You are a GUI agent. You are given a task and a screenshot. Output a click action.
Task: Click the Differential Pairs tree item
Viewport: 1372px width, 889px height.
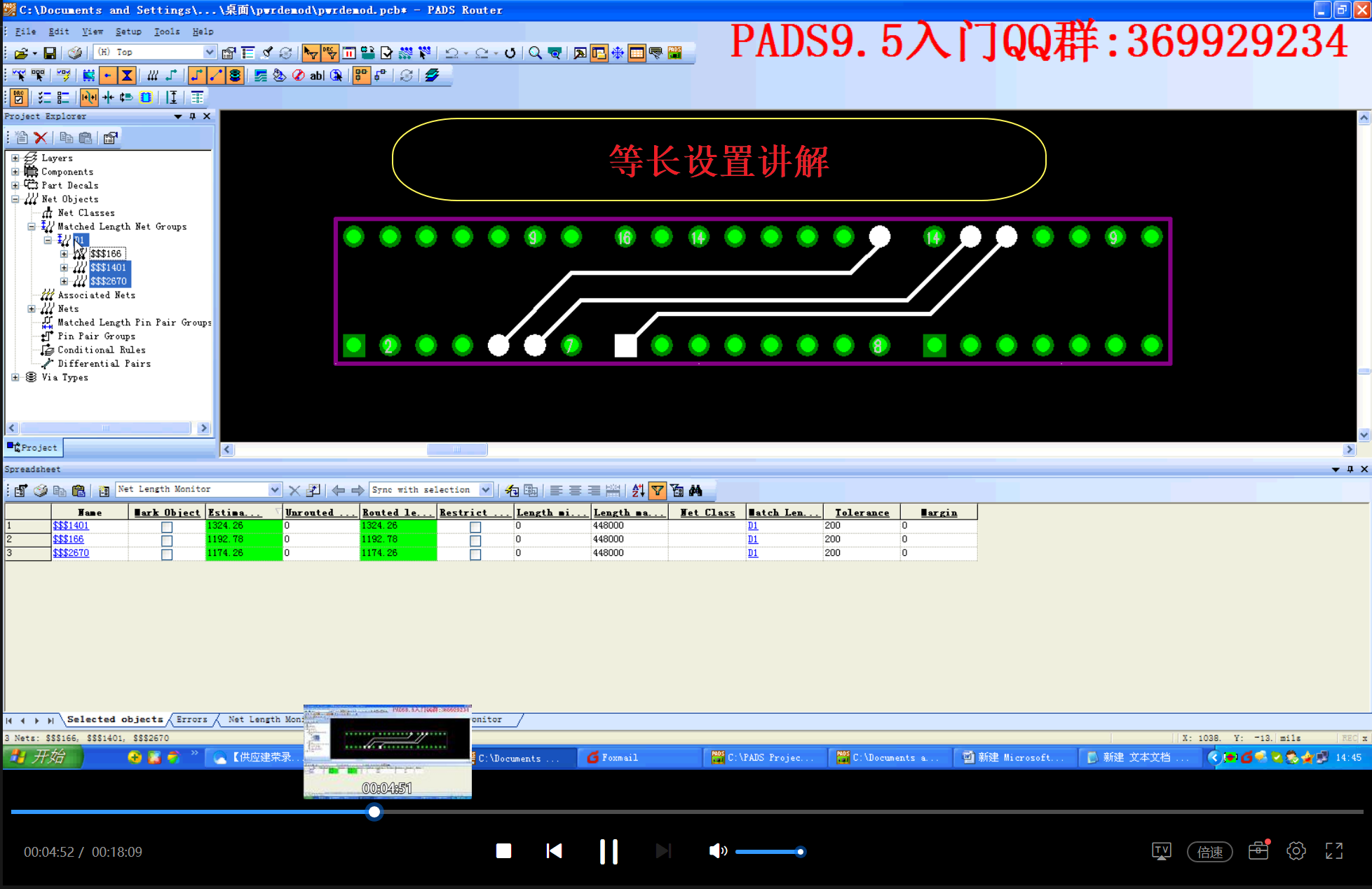(104, 363)
